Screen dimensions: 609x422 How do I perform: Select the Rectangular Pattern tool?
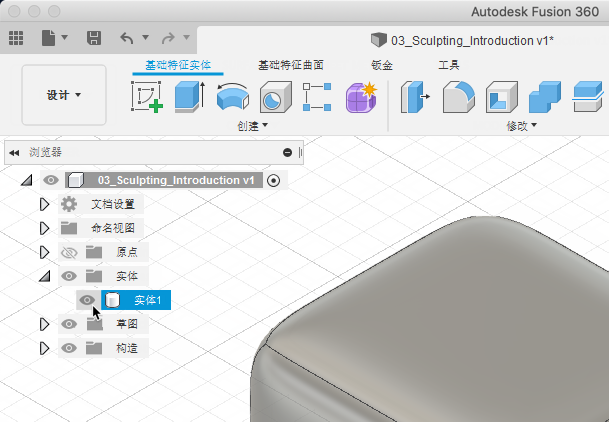click(x=317, y=97)
